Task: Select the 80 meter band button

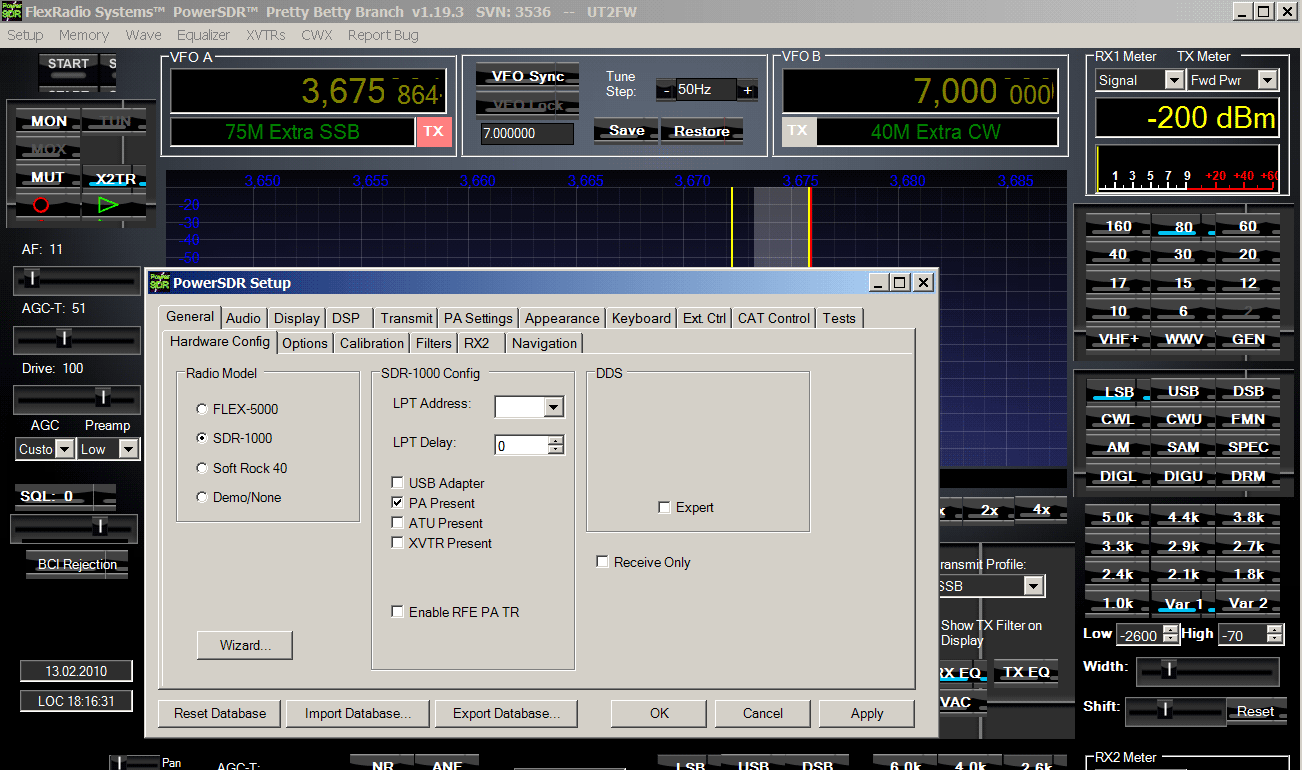Action: pyautogui.click(x=1183, y=227)
